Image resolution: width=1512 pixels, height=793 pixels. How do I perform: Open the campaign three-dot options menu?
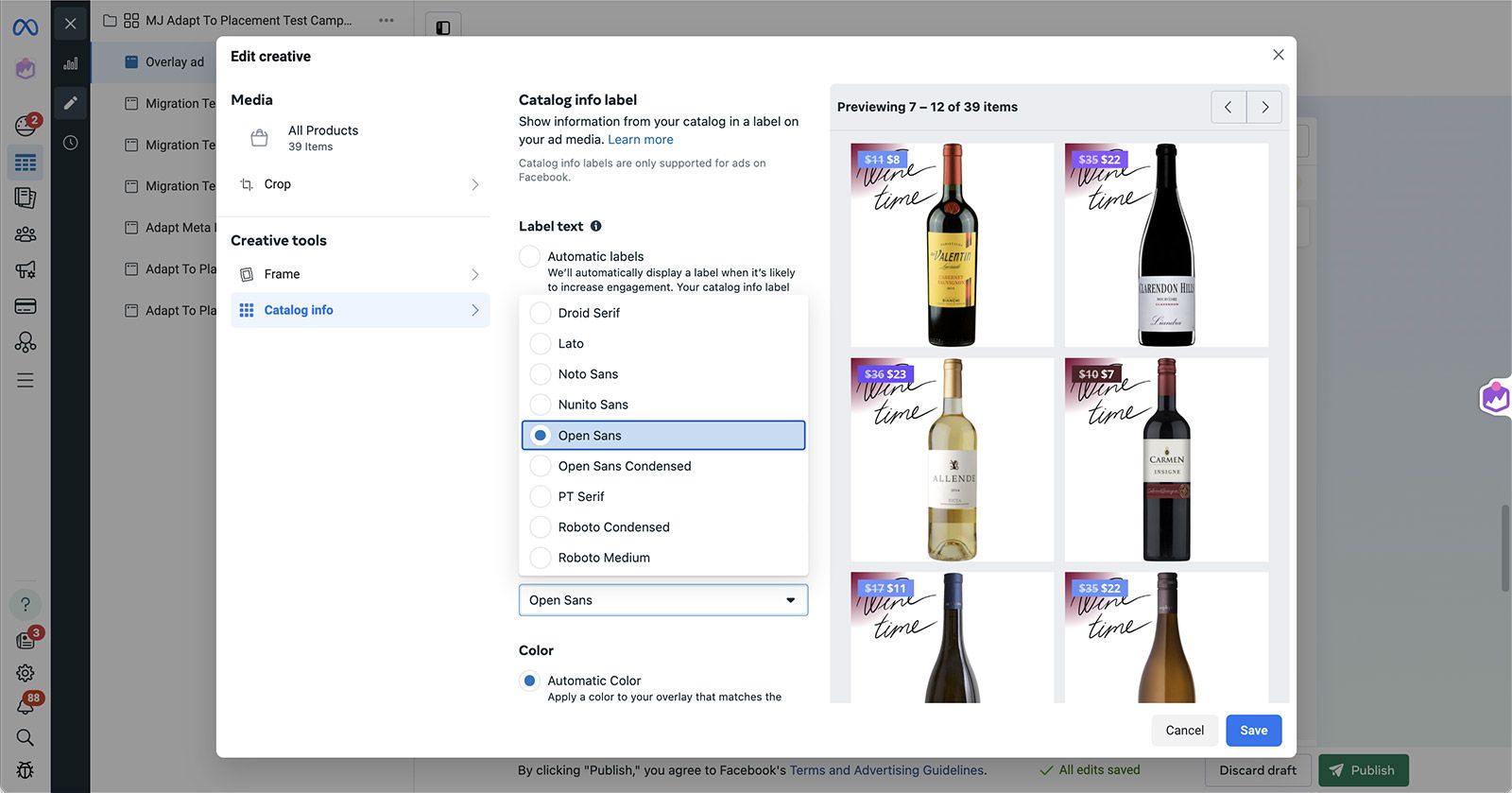[387, 20]
